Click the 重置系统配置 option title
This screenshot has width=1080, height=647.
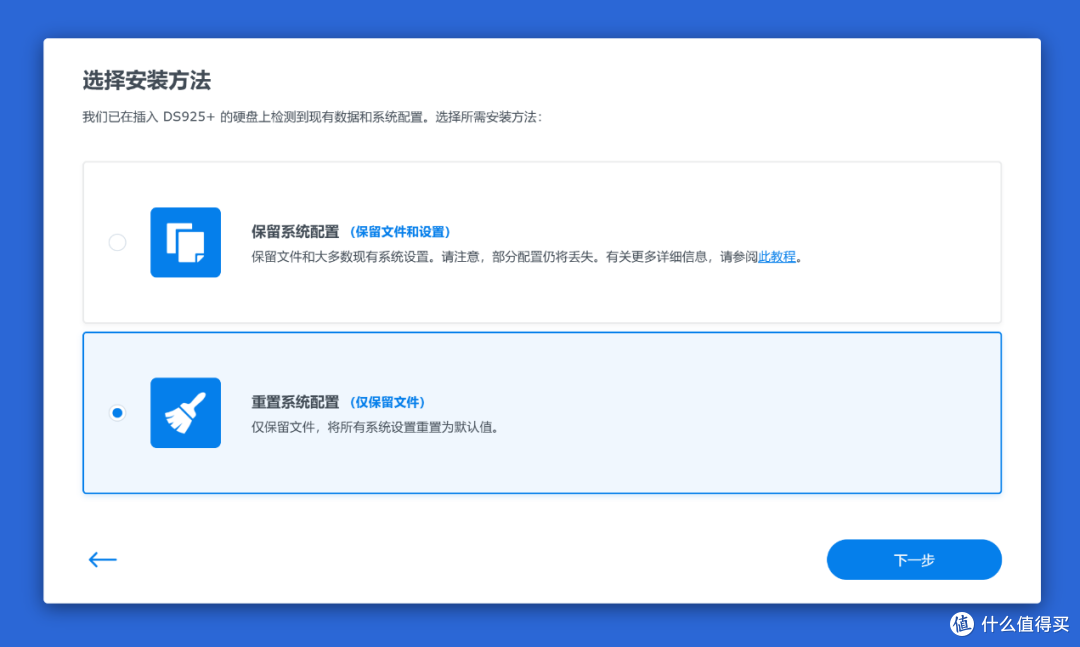pos(295,402)
